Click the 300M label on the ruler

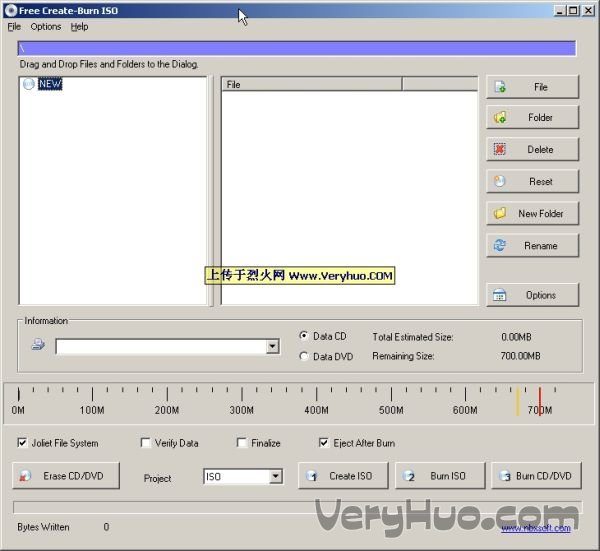coord(241,410)
